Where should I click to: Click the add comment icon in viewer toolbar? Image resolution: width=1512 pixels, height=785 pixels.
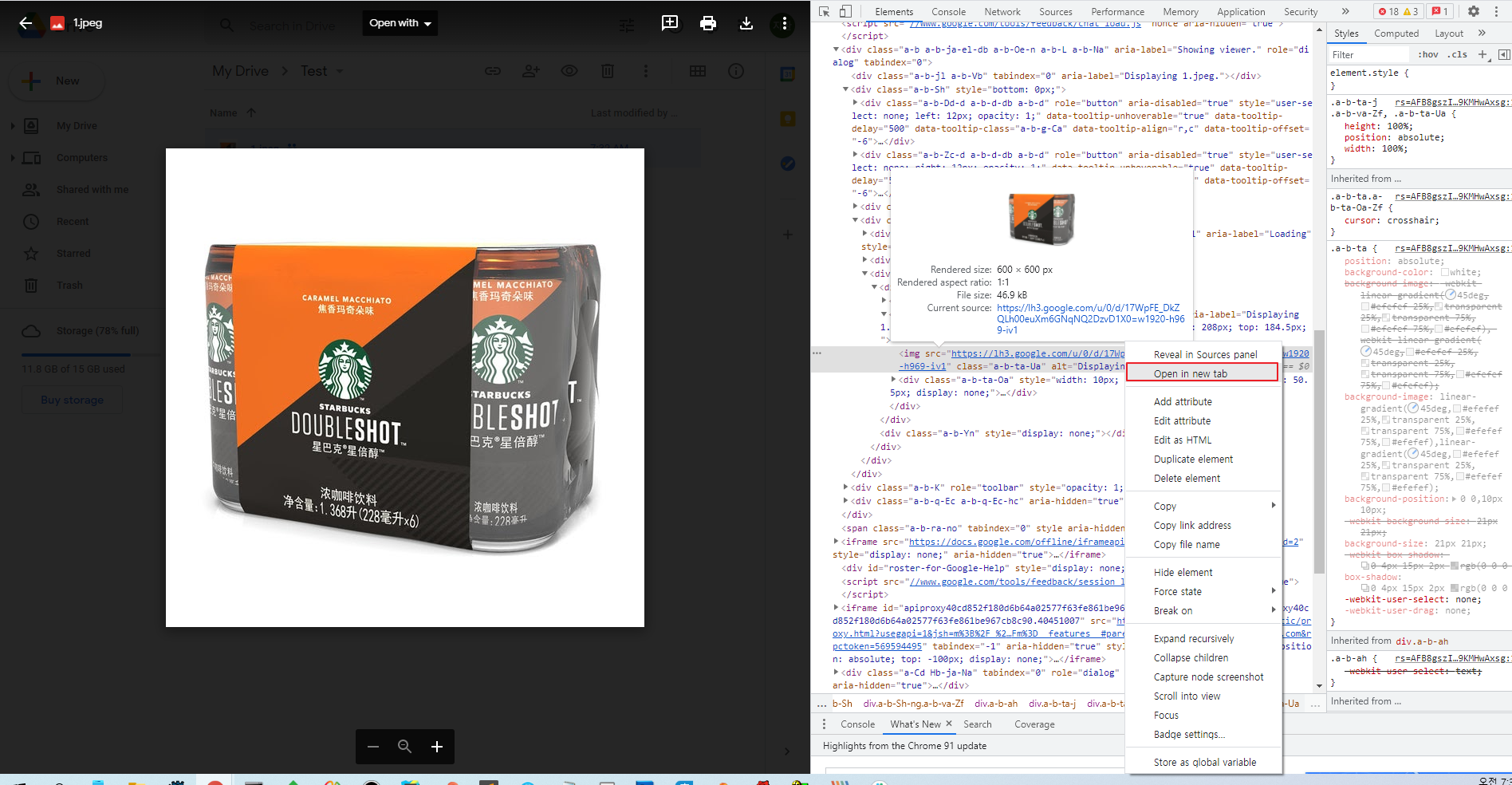(x=670, y=23)
